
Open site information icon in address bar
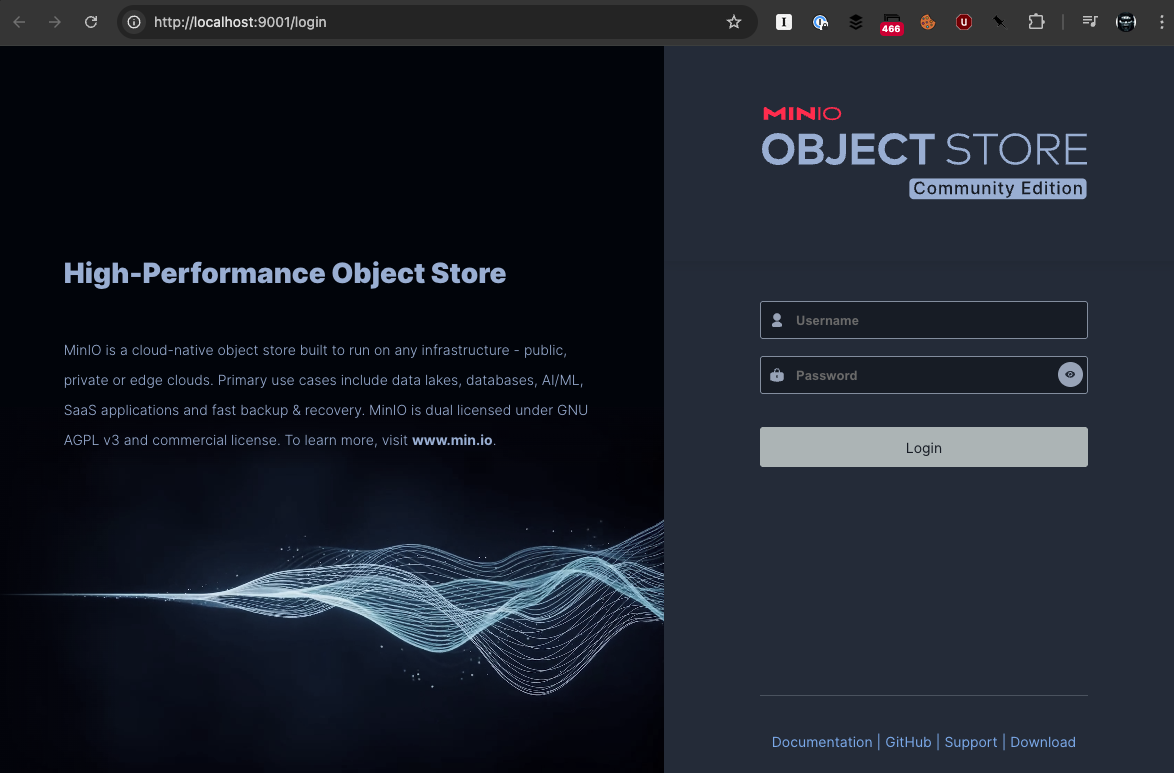134,22
